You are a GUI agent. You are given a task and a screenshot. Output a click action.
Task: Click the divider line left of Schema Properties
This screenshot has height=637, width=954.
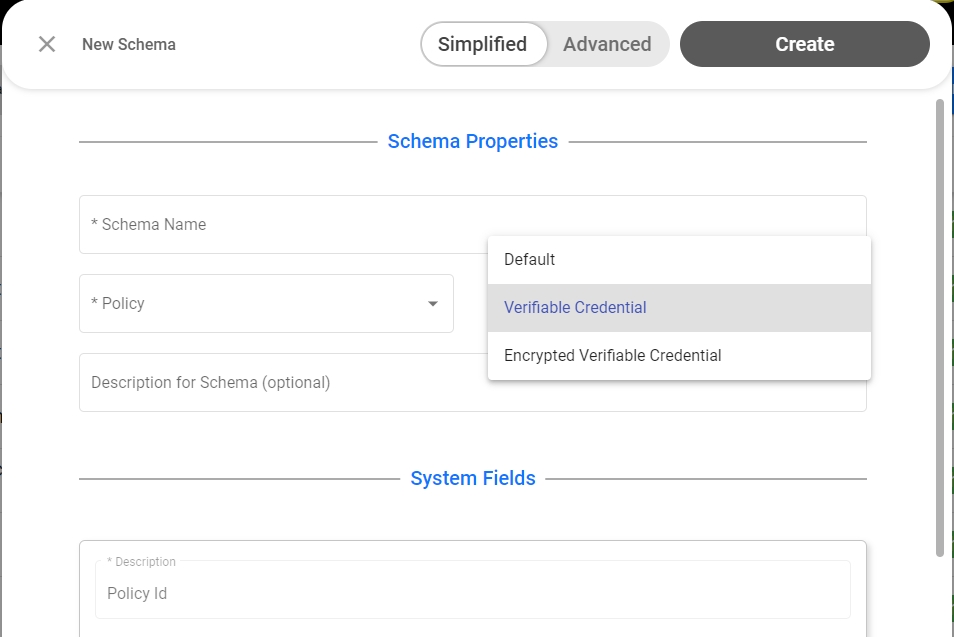(x=228, y=142)
